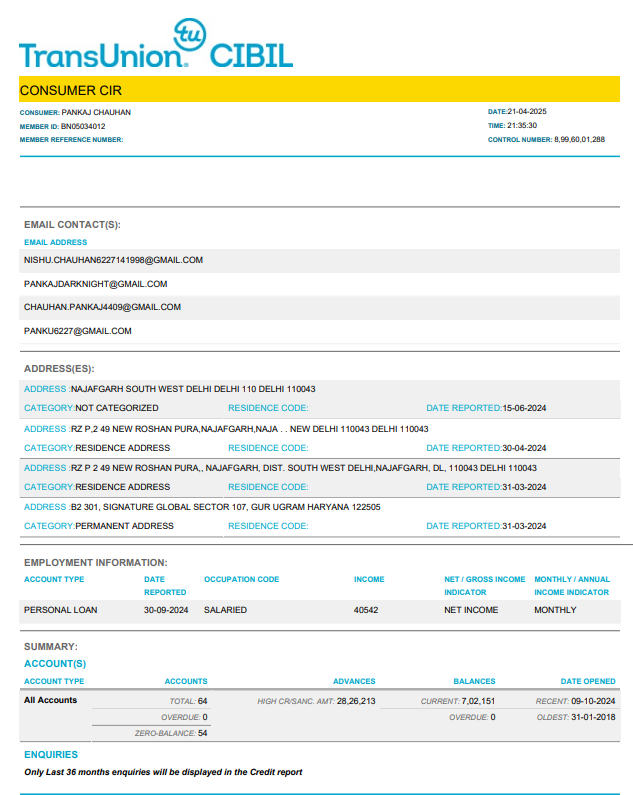
Task: Select the All Accounts row label
Action: [x=50, y=700]
